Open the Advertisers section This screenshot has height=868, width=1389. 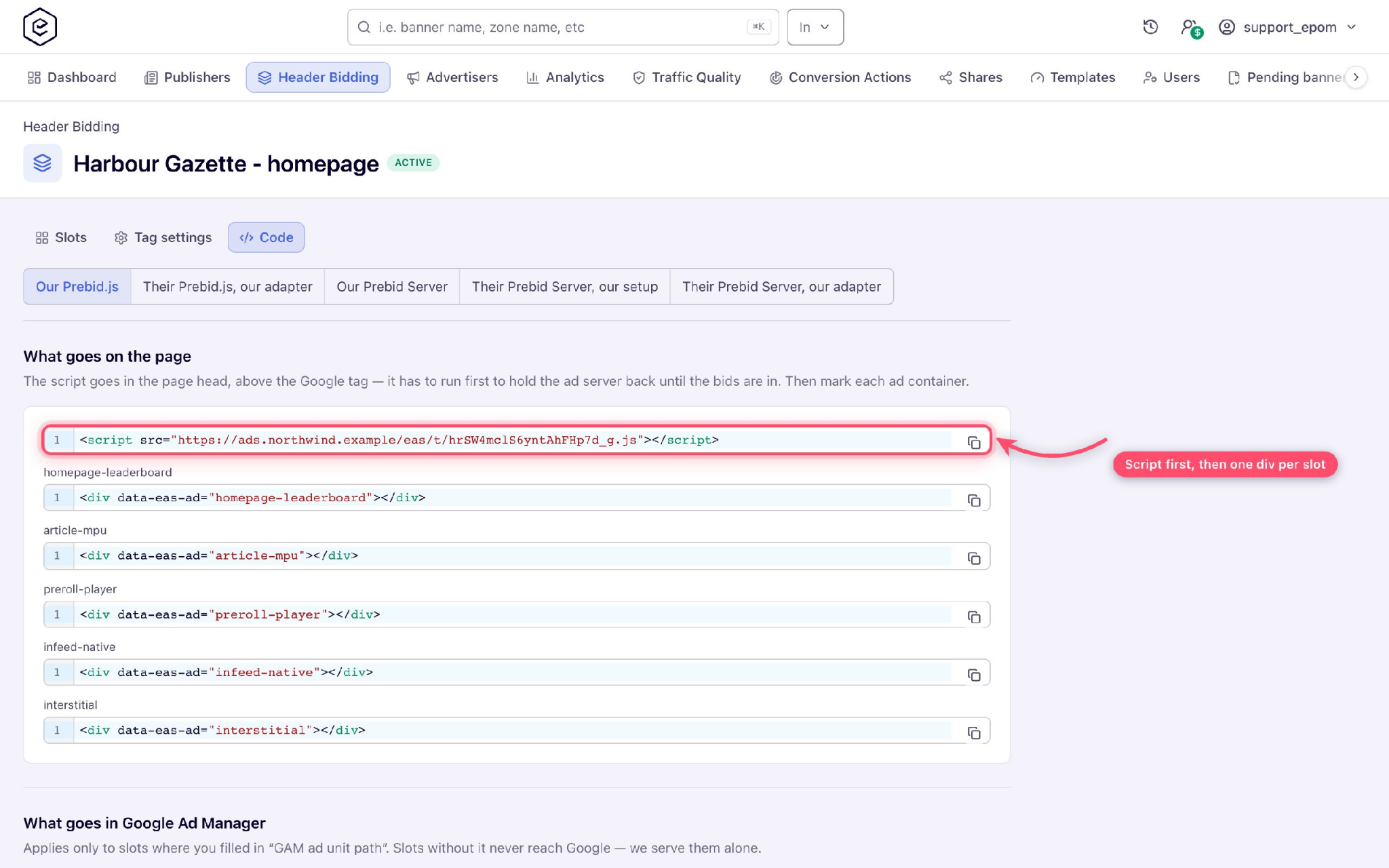452,77
